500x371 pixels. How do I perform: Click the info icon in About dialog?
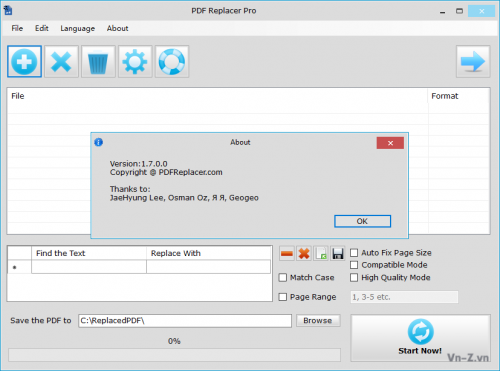[x=98, y=142]
